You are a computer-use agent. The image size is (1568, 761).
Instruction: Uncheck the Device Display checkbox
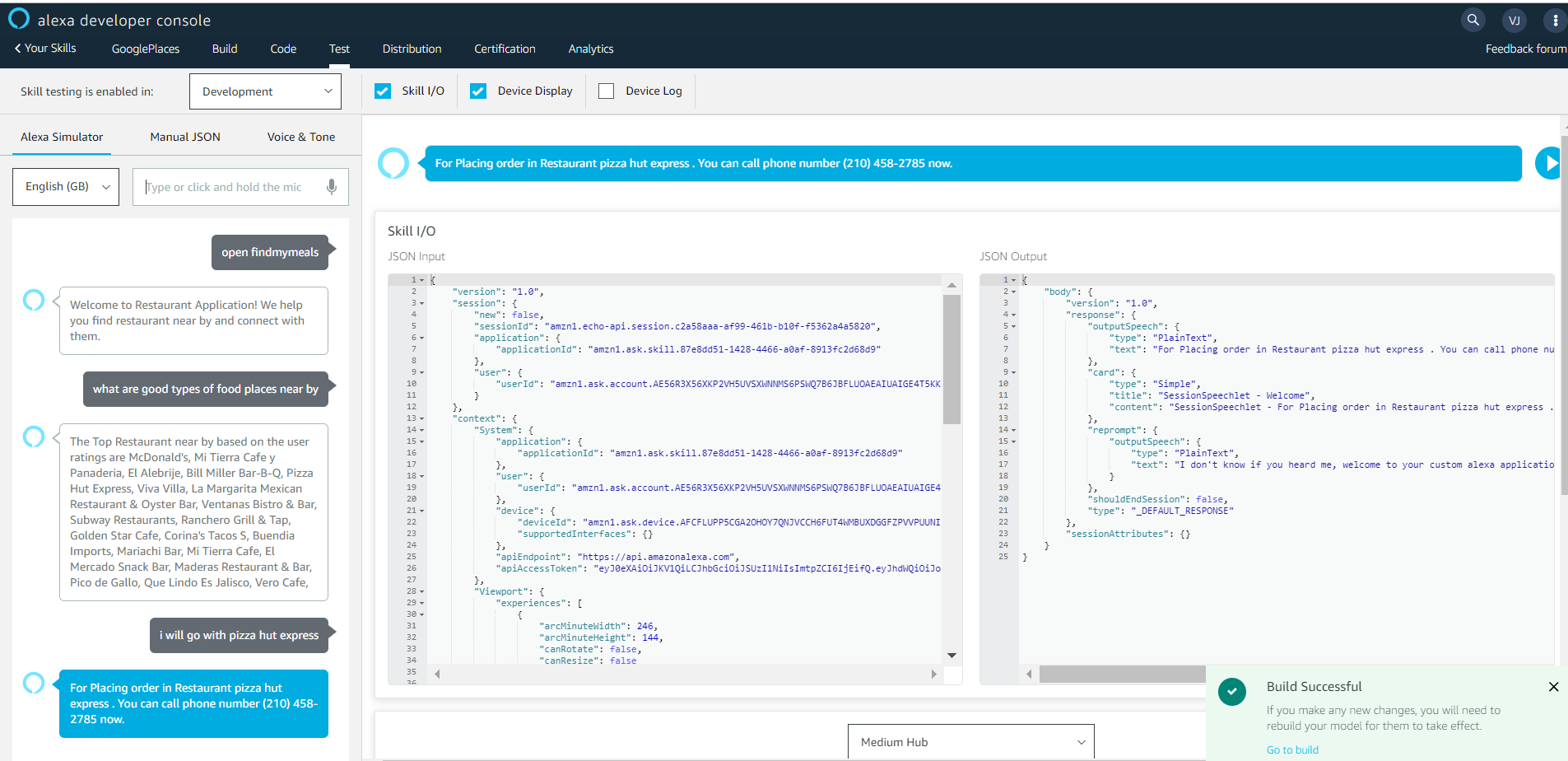[x=478, y=91]
